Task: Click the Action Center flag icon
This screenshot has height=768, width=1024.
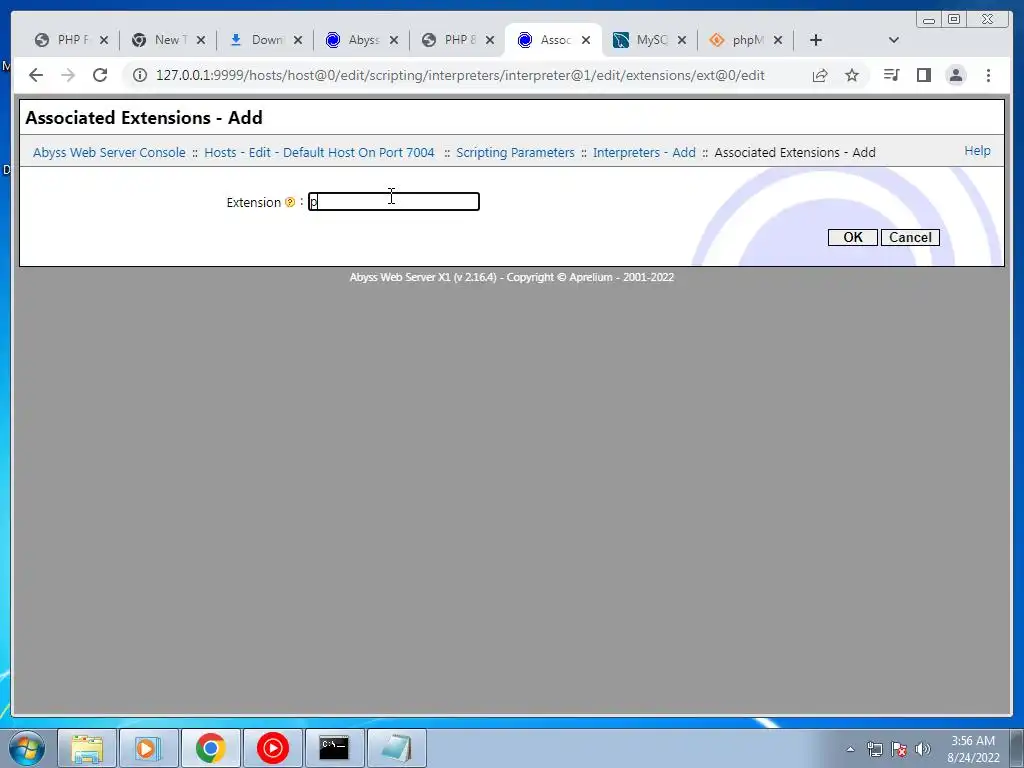Action: 899,749
